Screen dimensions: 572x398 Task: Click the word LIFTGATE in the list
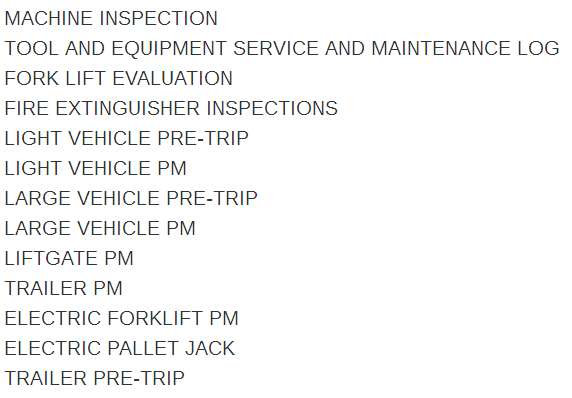tap(51, 258)
